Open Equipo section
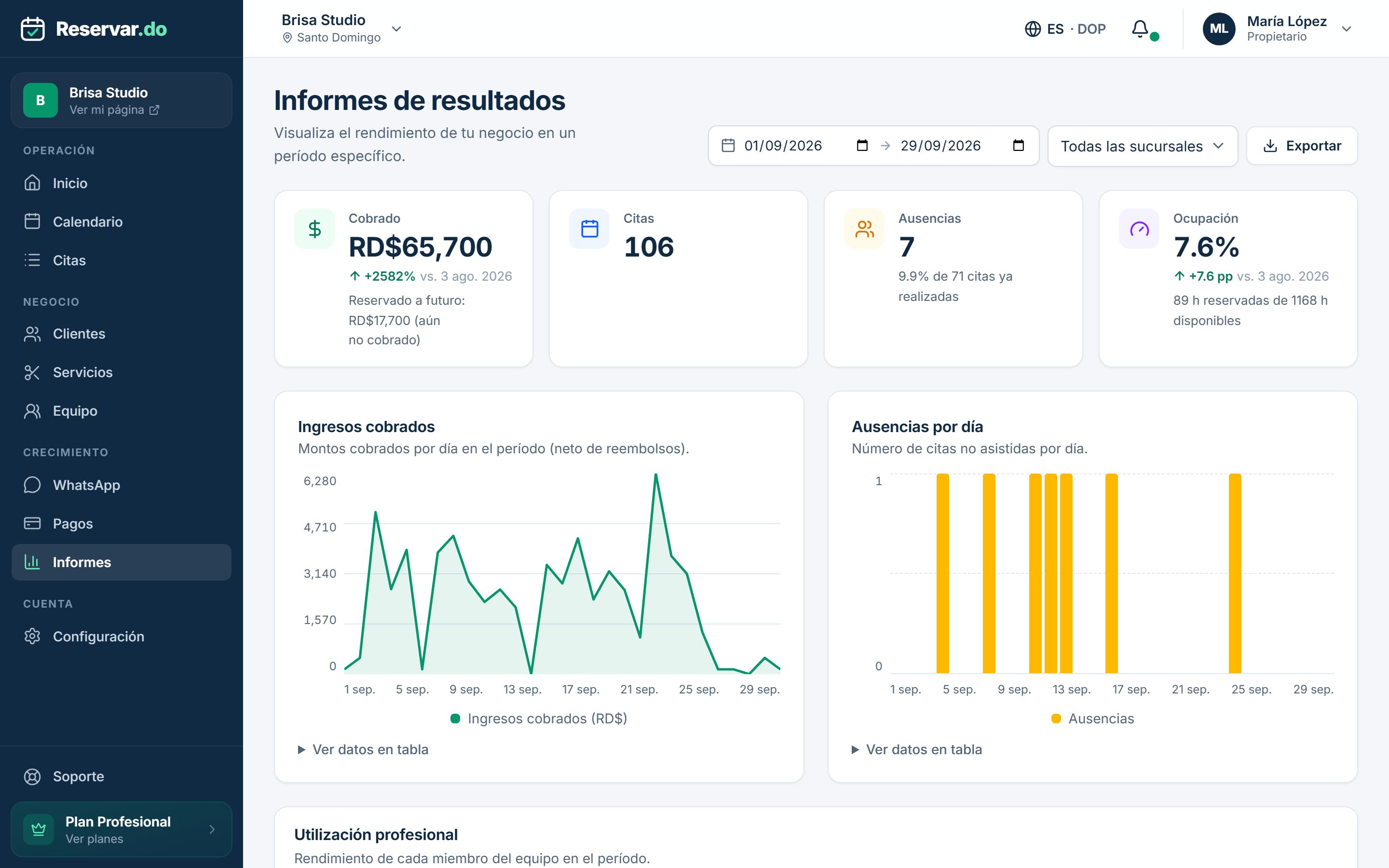1389x868 pixels. 121,410
